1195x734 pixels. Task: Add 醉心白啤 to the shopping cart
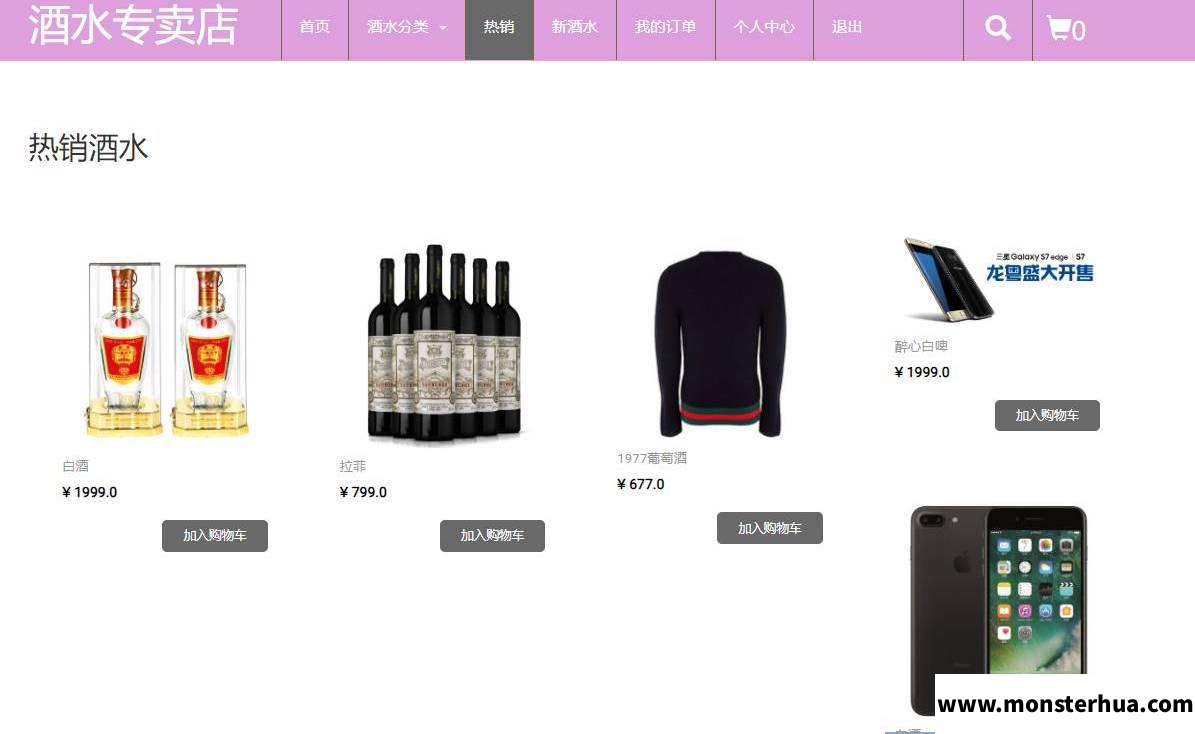(x=1047, y=415)
